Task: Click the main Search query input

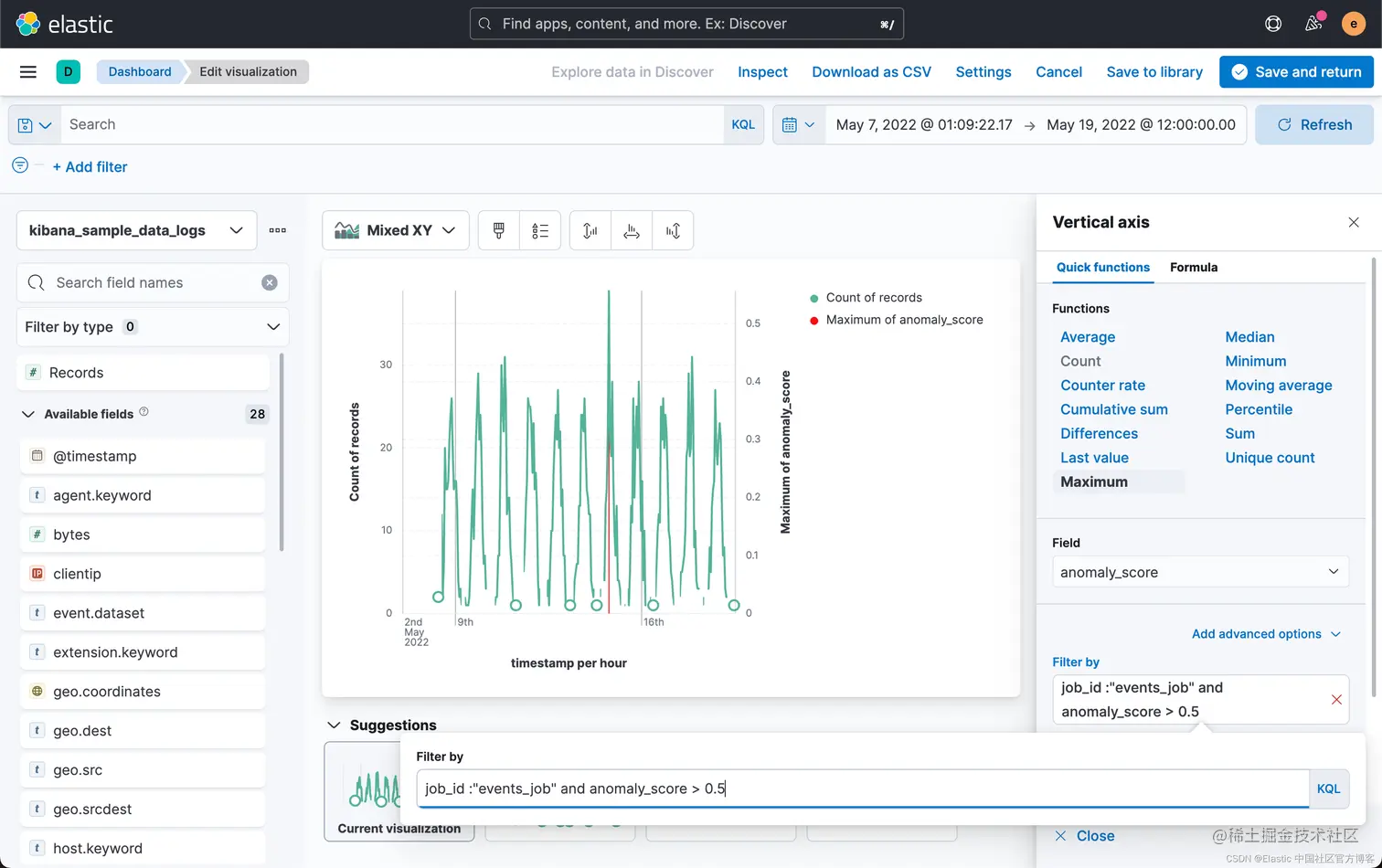Action: pyautogui.click(x=392, y=124)
